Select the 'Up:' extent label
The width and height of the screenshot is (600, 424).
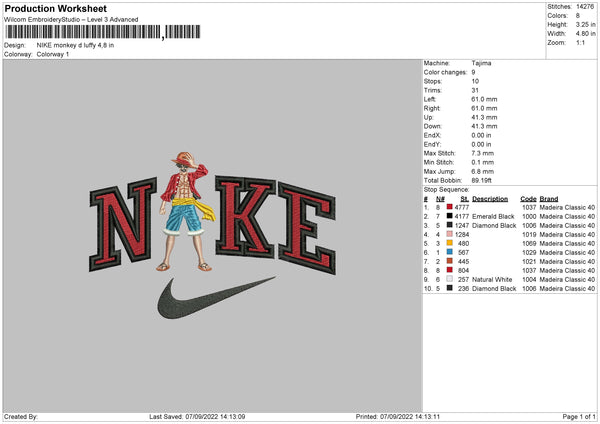[428, 117]
